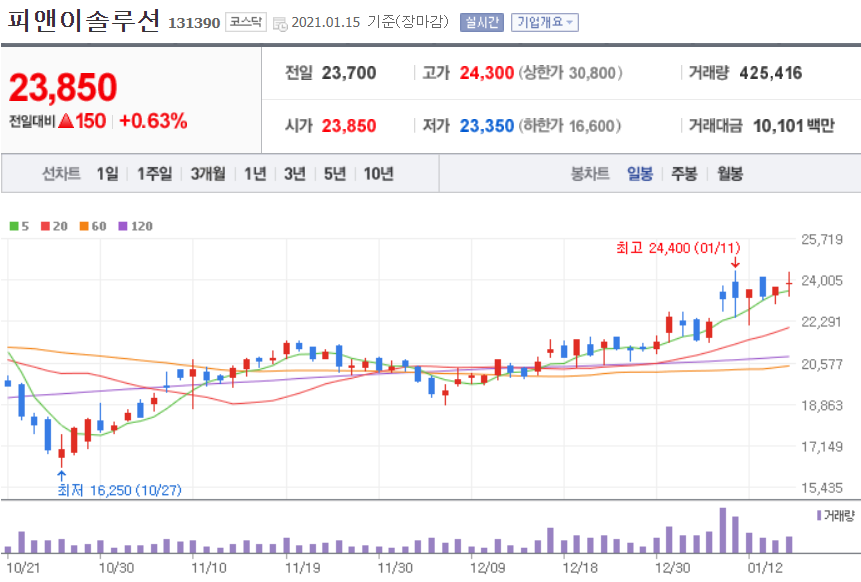Click the 12/30 date axis label
The width and height of the screenshot is (861, 582).
pos(673,568)
